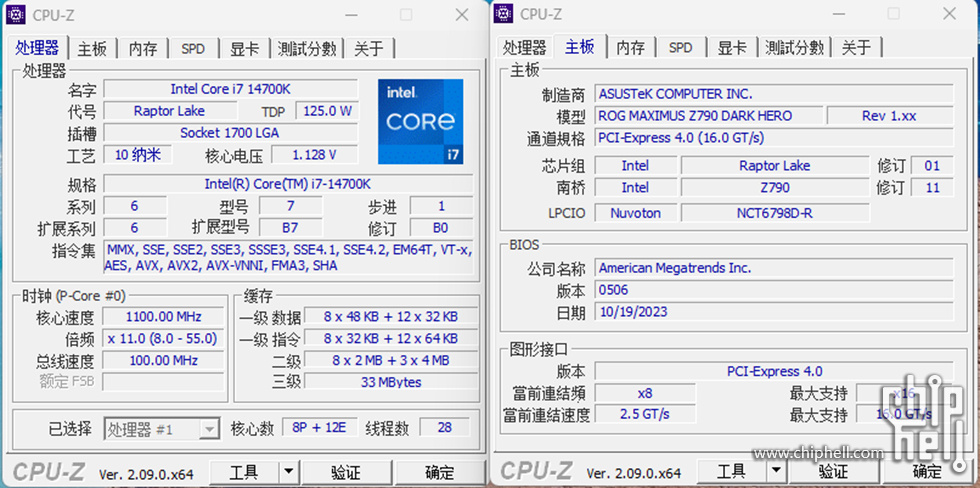This screenshot has width=980, height=488.
Task: Minimize the left CPU-Z window
Action: coord(351,14)
